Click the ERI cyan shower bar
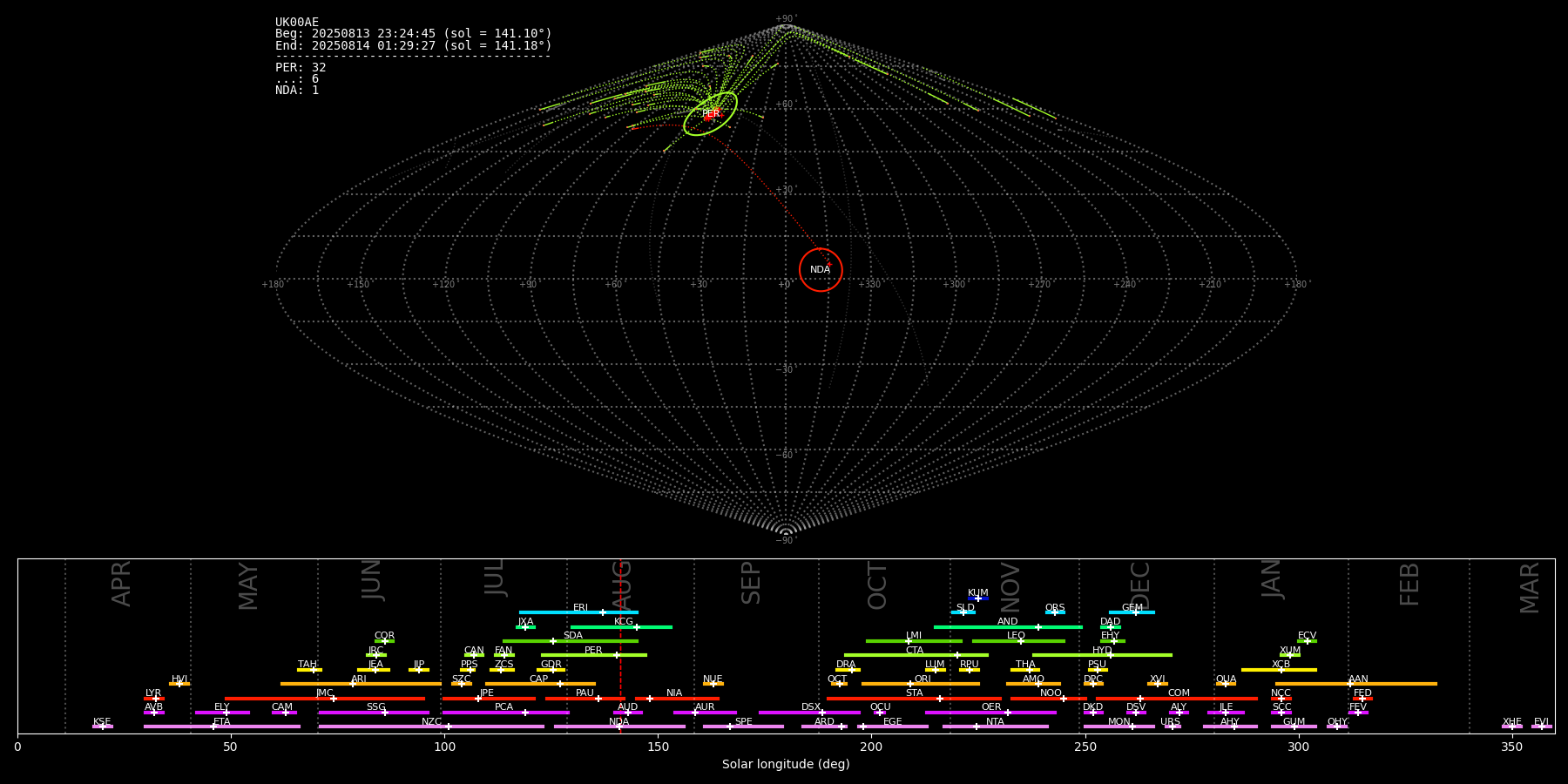The image size is (1568, 784). tap(578, 612)
